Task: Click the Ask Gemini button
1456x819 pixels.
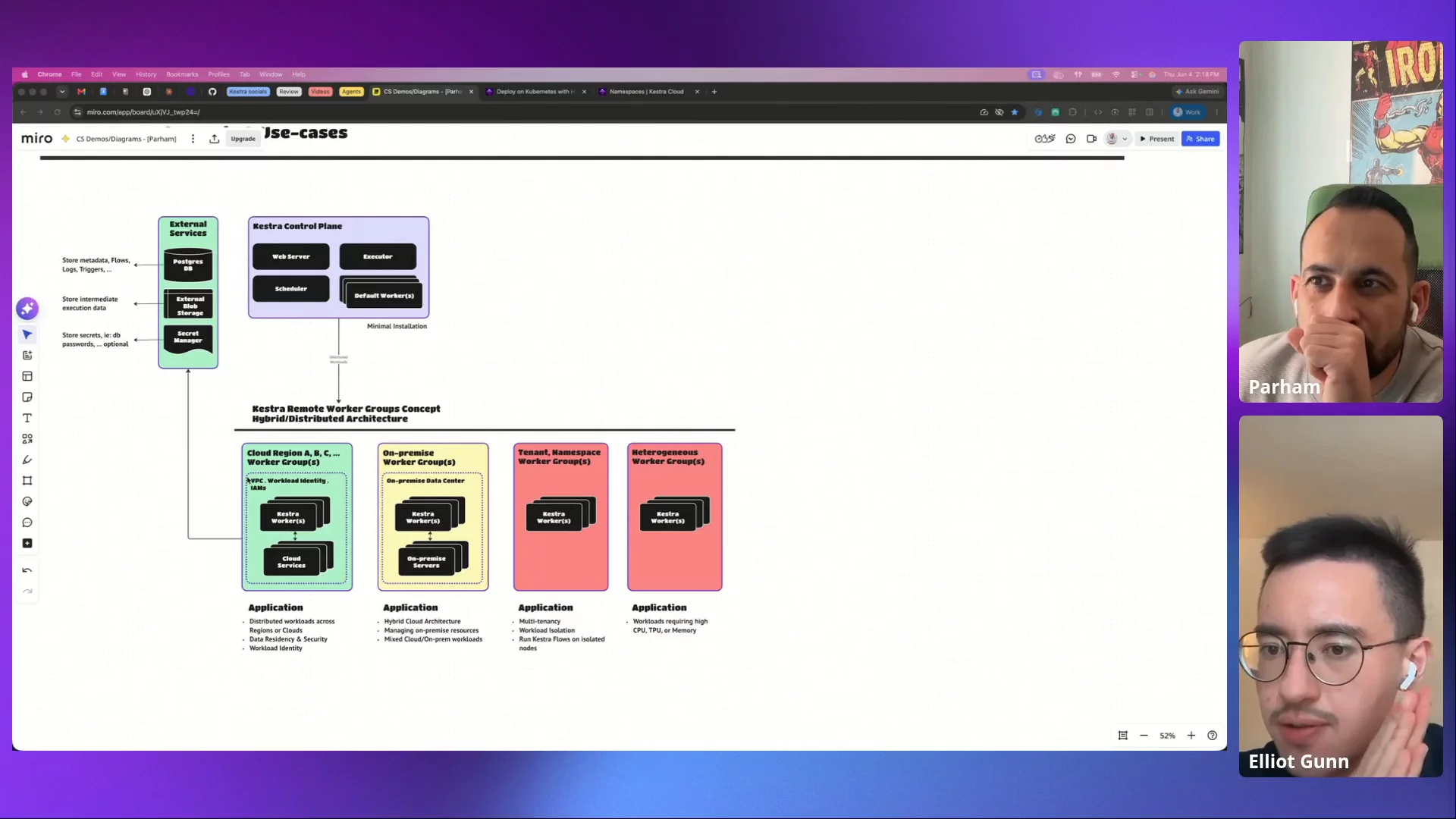Action: coord(1197,92)
